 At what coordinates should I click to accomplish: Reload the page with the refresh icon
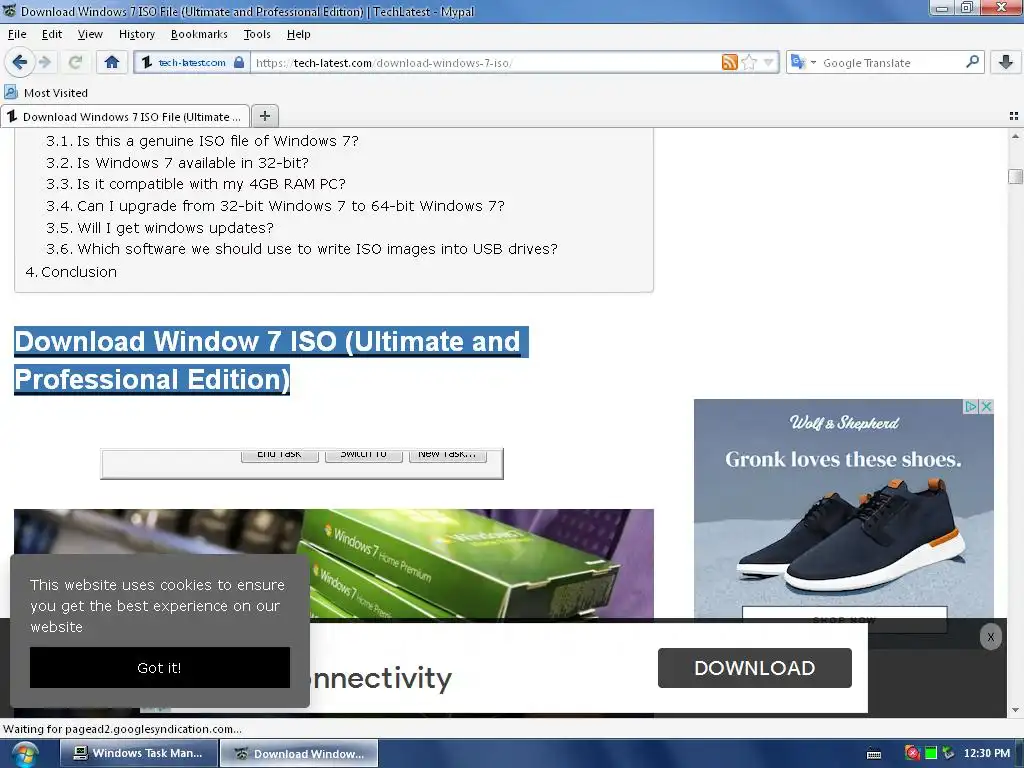coord(75,62)
